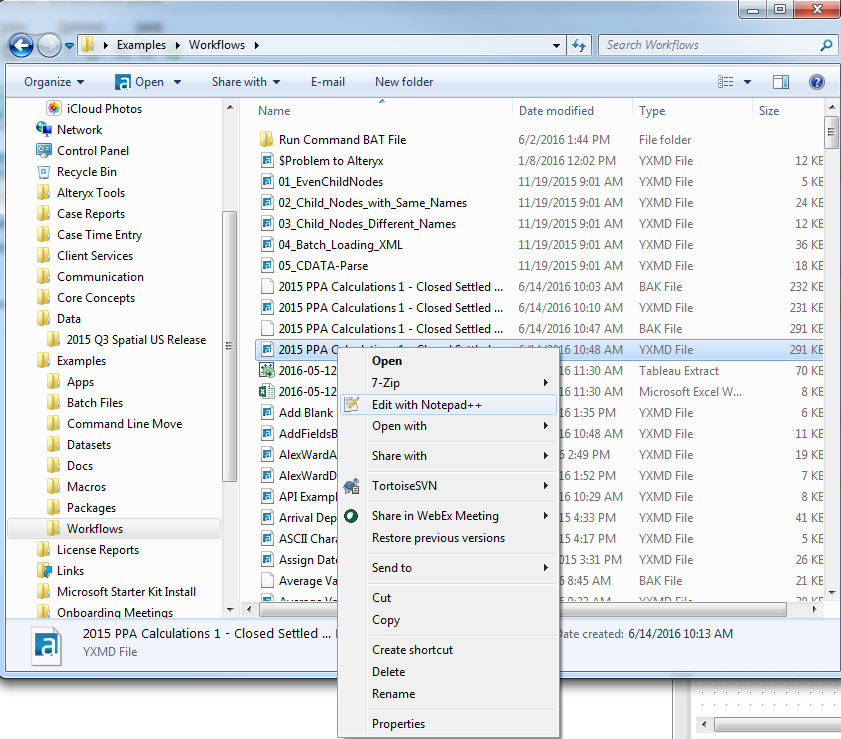Click the change view icon

pyautogui.click(x=725, y=82)
